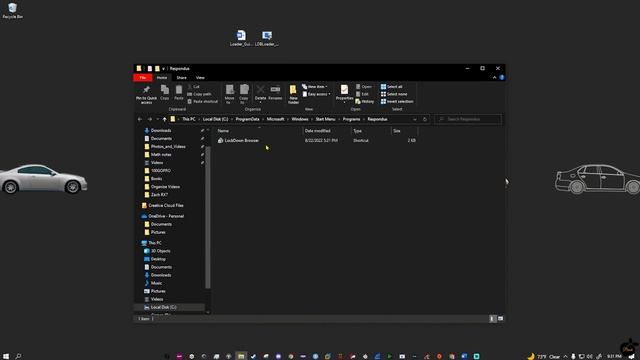This screenshot has width=640, height=360.
Task: Click the Properties checkmark icon
Action: click(x=344, y=89)
